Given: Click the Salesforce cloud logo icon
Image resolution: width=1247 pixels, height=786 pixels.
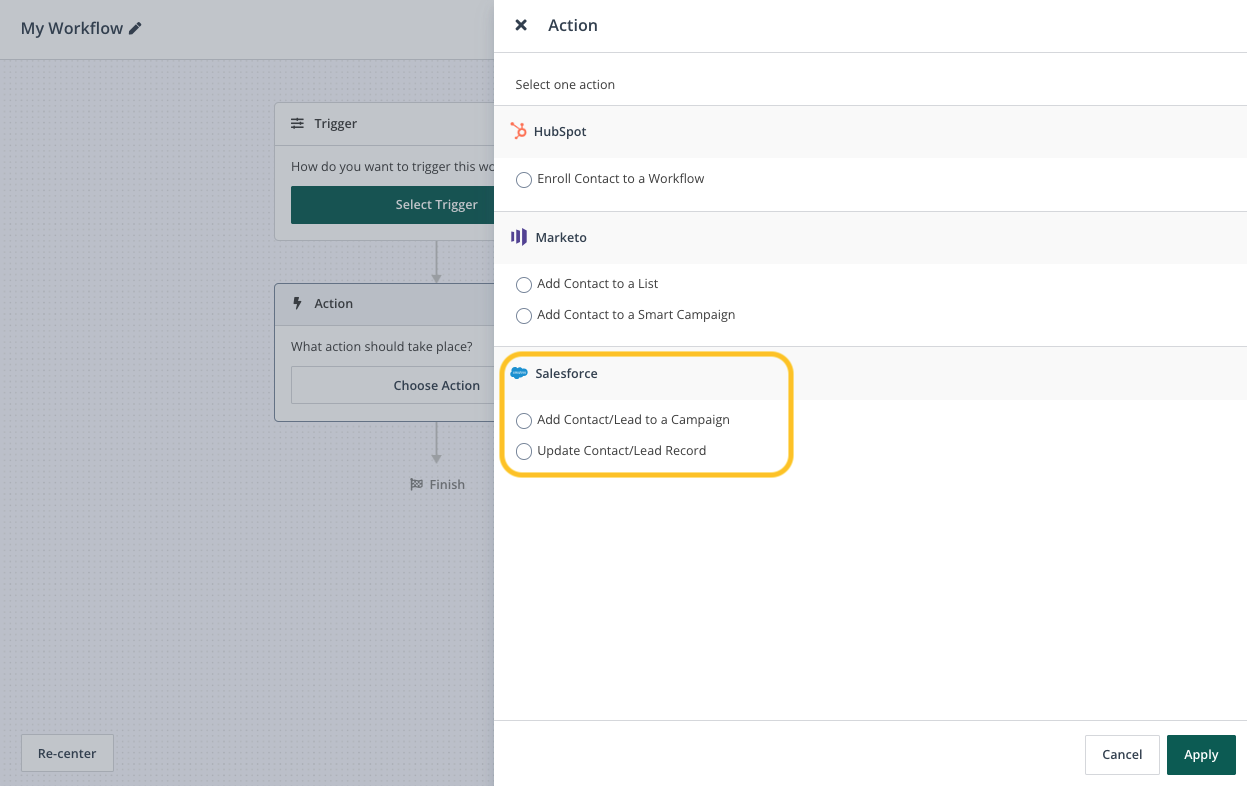Looking at the screenshot, I should click(519, 373).
